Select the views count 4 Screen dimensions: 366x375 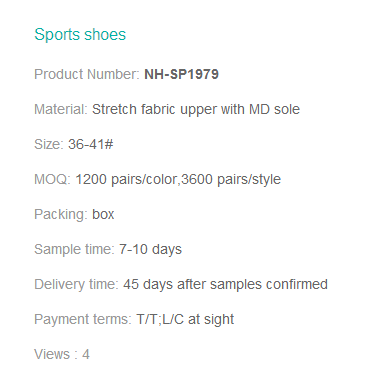pos(86,354)
